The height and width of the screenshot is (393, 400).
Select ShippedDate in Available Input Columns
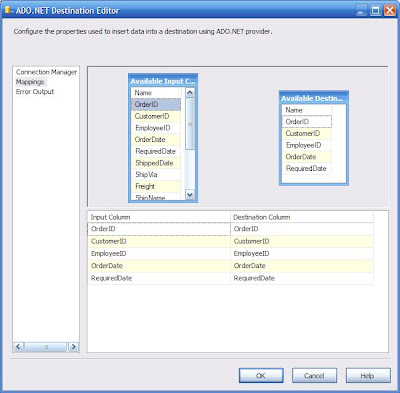pyautogui.click(x=156, y=163)
